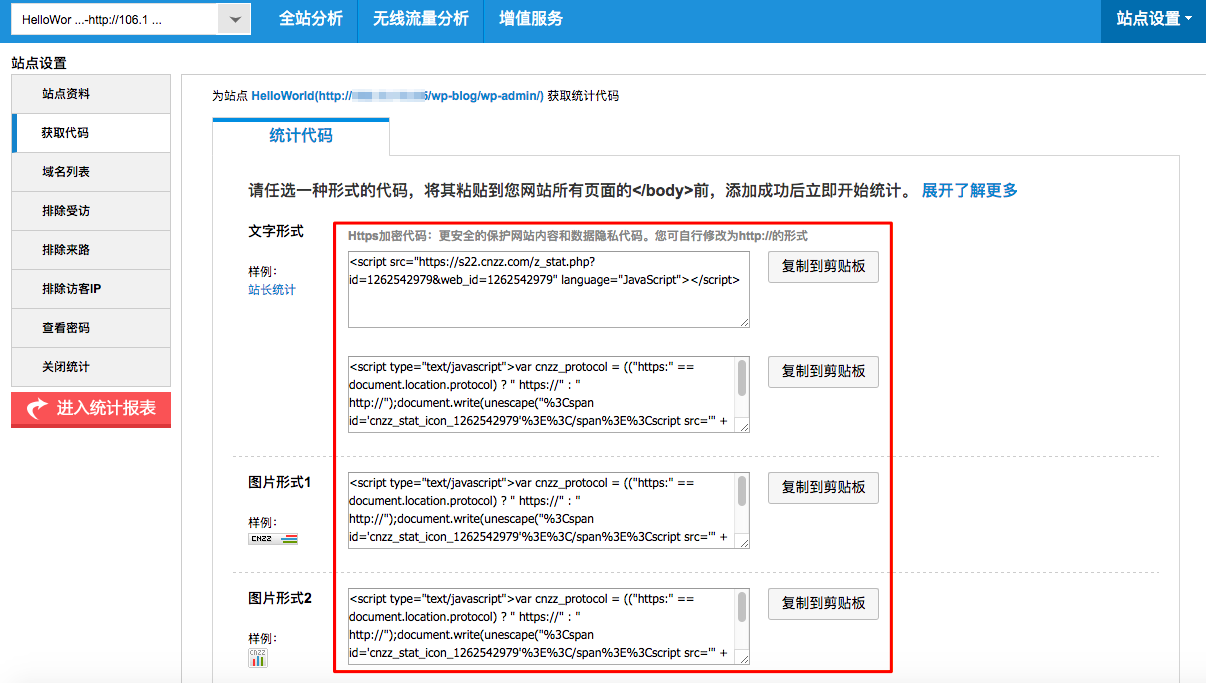Screen dimensions: 1206x683
Task: Open 域名列表 in the sidebar
Action: 91,172
